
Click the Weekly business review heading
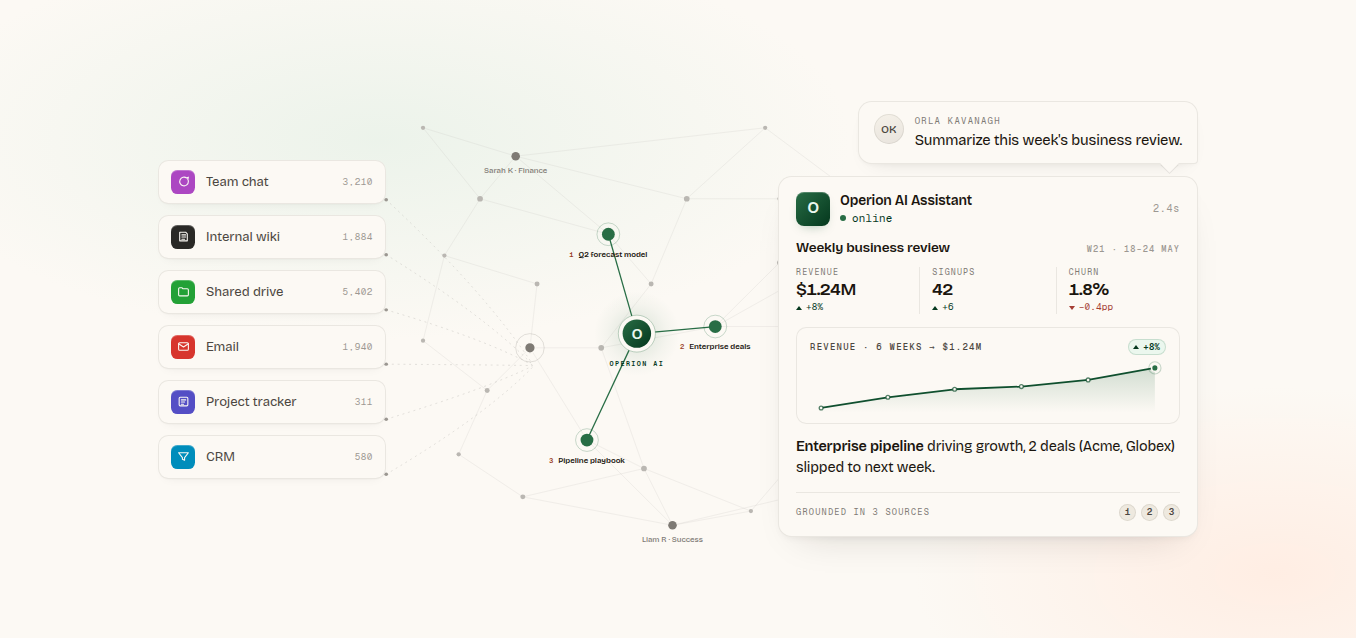tap(873, 248)
